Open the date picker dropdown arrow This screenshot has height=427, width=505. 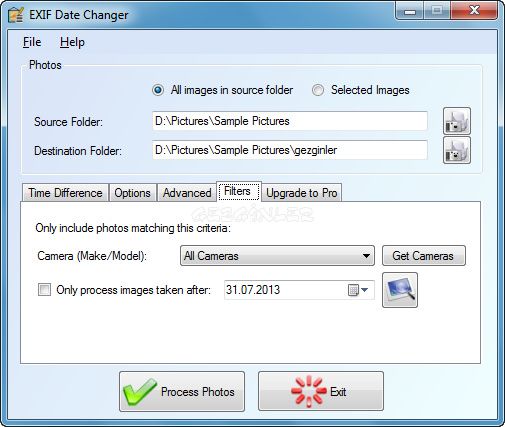tap(364, 290)
